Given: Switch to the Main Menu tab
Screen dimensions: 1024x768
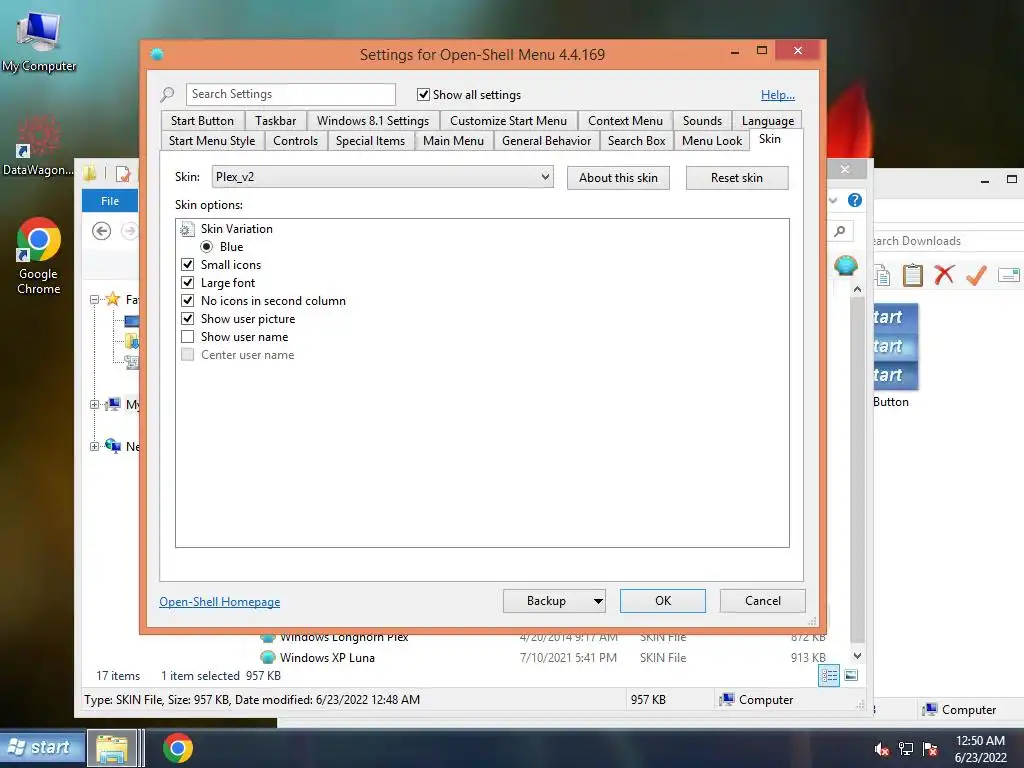Looking at the screenshot, I should pyautogui.click(x=453, y=141).
